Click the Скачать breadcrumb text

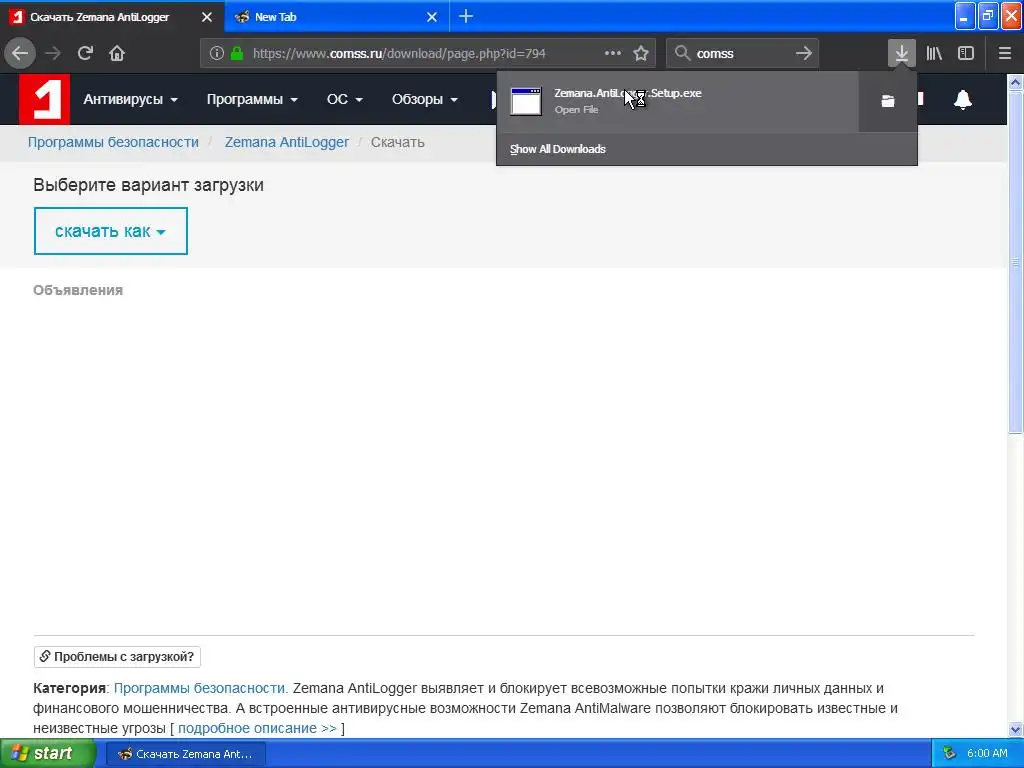pyautogui.click(x=398, y=142)
